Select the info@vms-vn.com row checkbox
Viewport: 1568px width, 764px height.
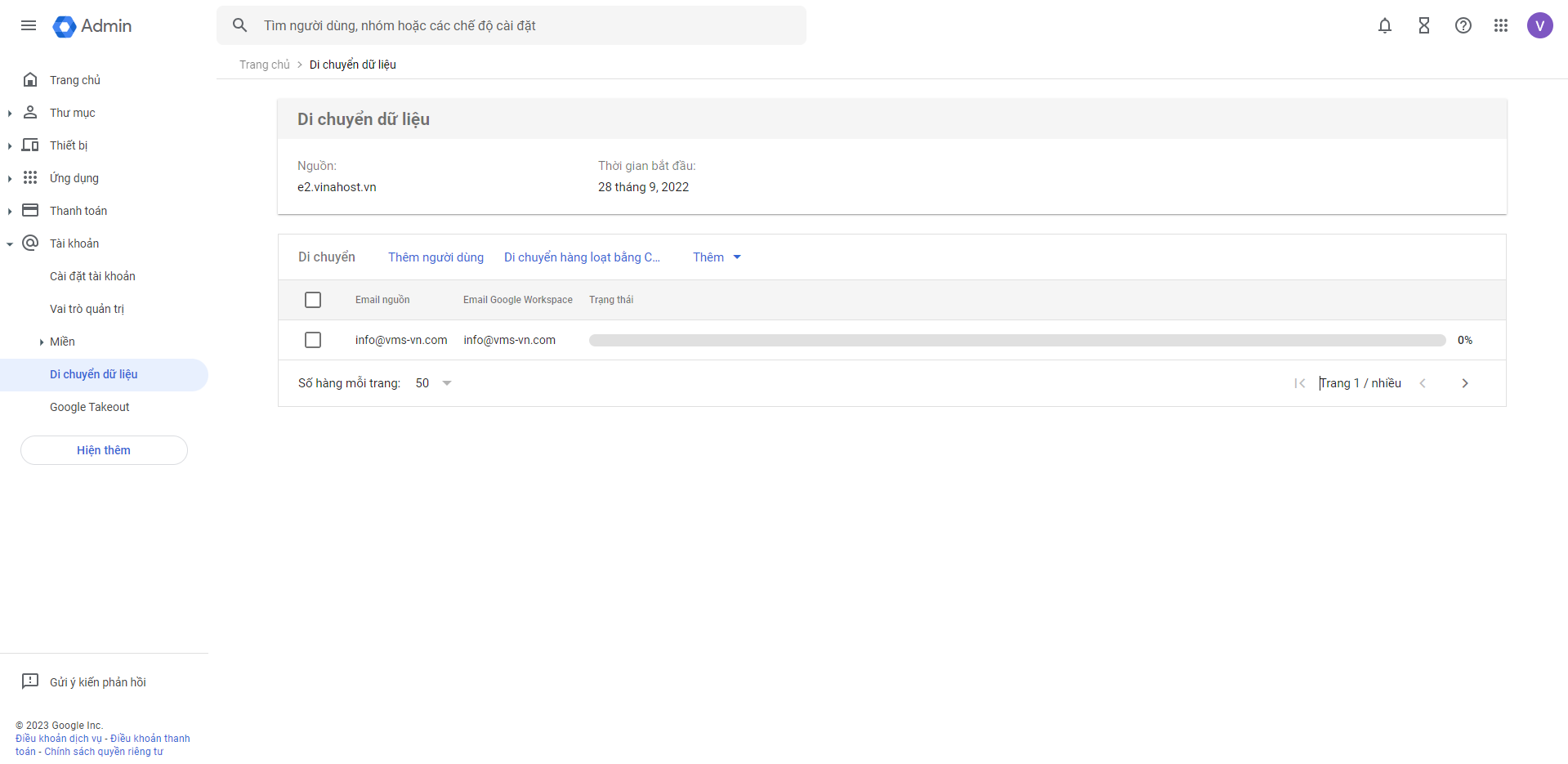(x=313, y=340)
